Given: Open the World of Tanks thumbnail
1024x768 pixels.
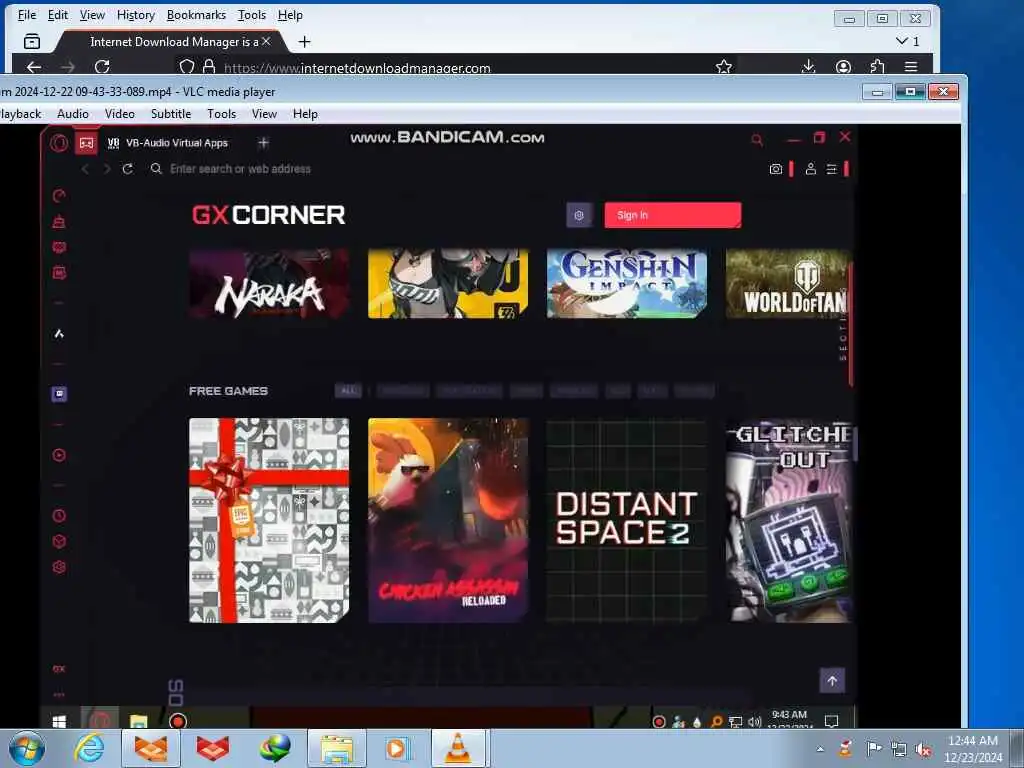Looking at the screenshot, I should coord(789,283).
